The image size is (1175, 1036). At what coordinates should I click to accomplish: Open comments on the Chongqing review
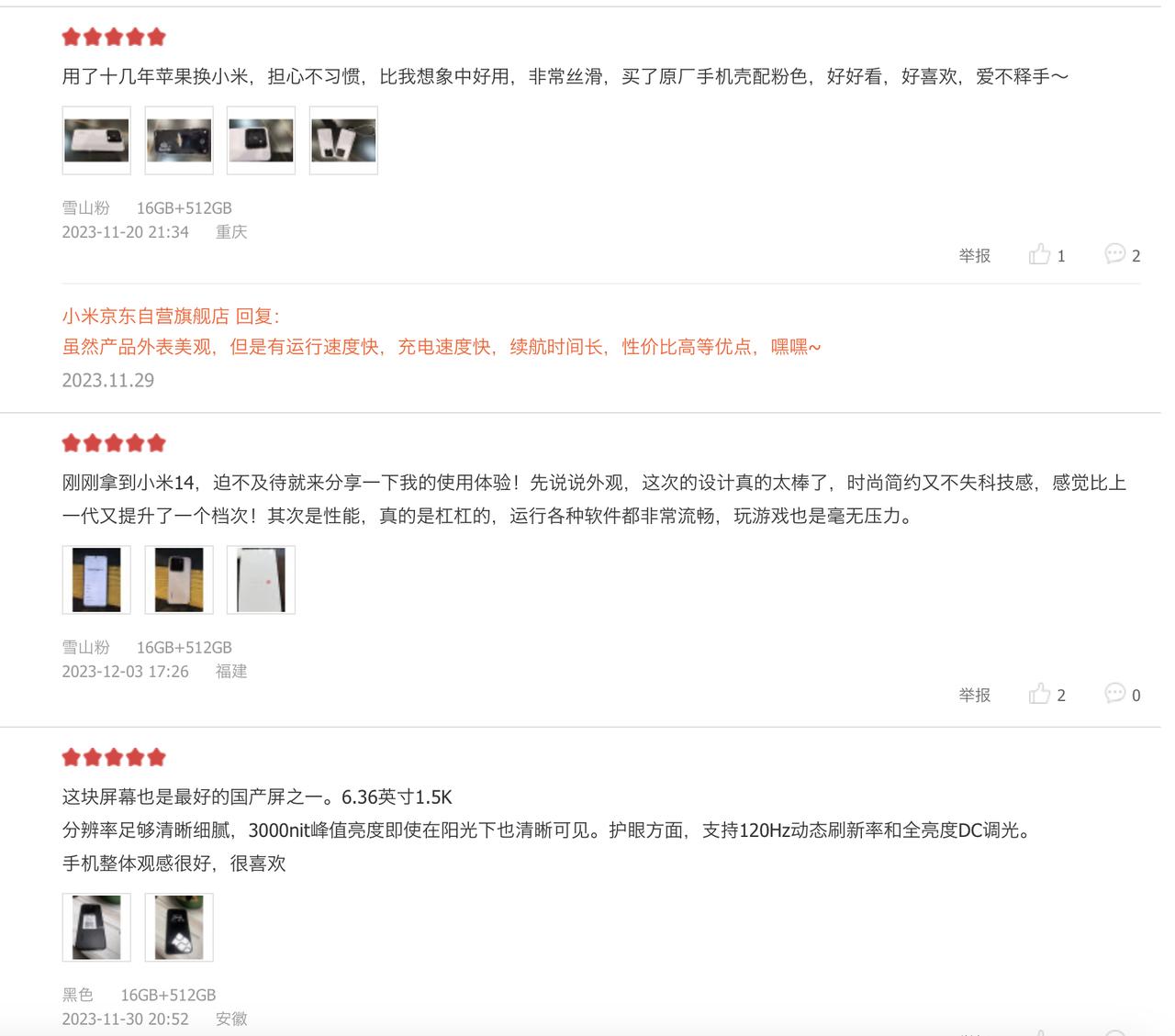click(1123, 254)
